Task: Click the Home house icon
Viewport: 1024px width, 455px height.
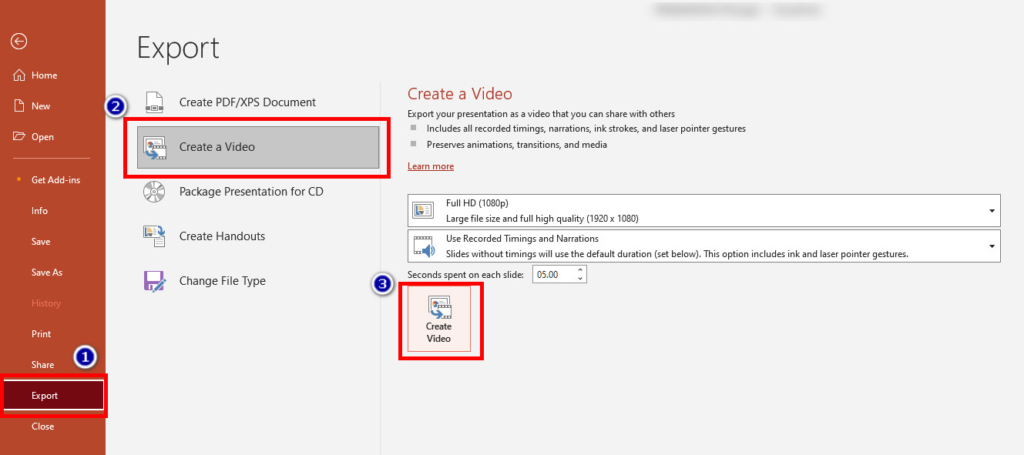Action: pyautogui.click(x=18, y=75)
